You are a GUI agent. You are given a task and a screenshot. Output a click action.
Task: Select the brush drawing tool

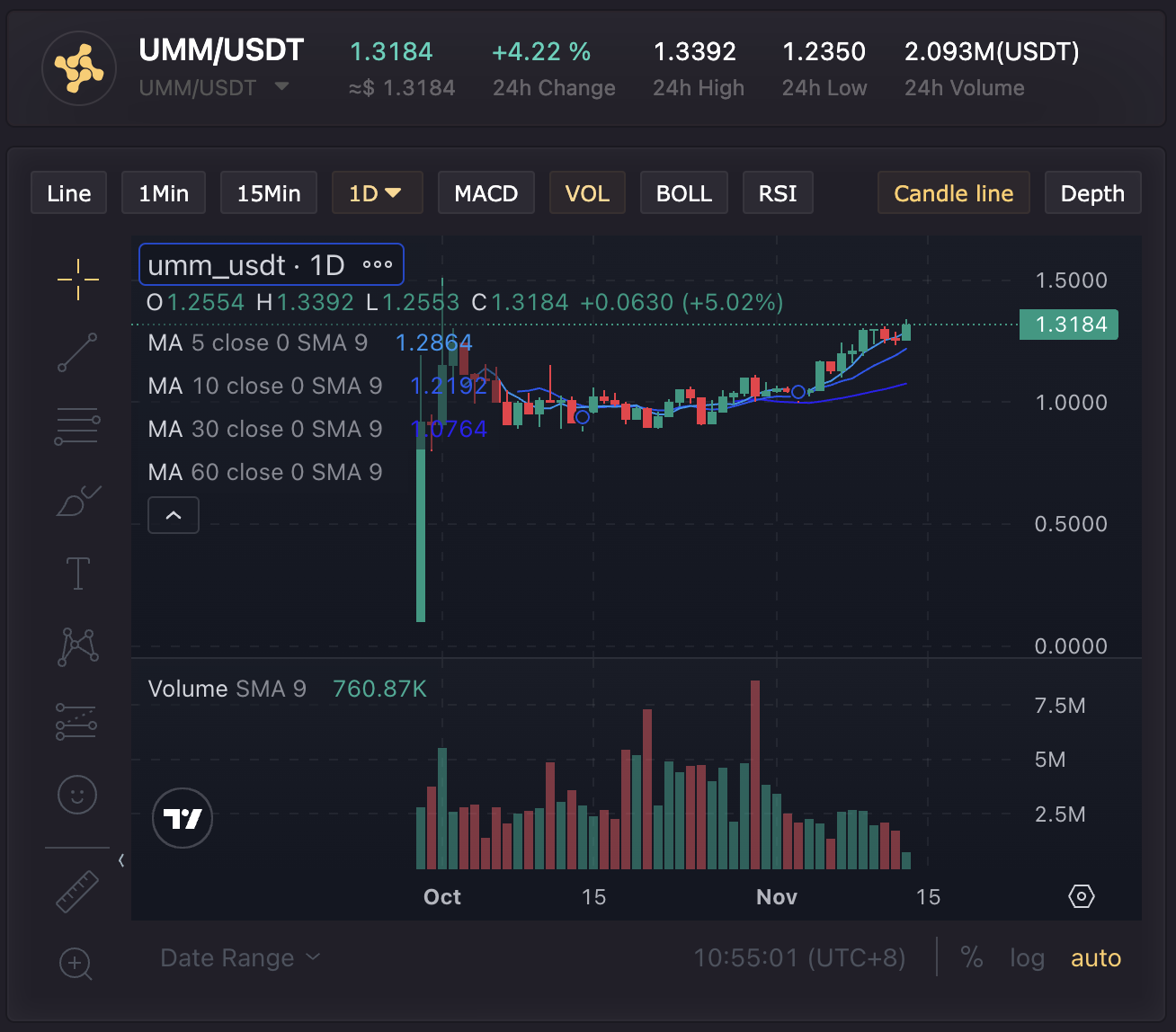pyautogui.click(x=78, y=501)
